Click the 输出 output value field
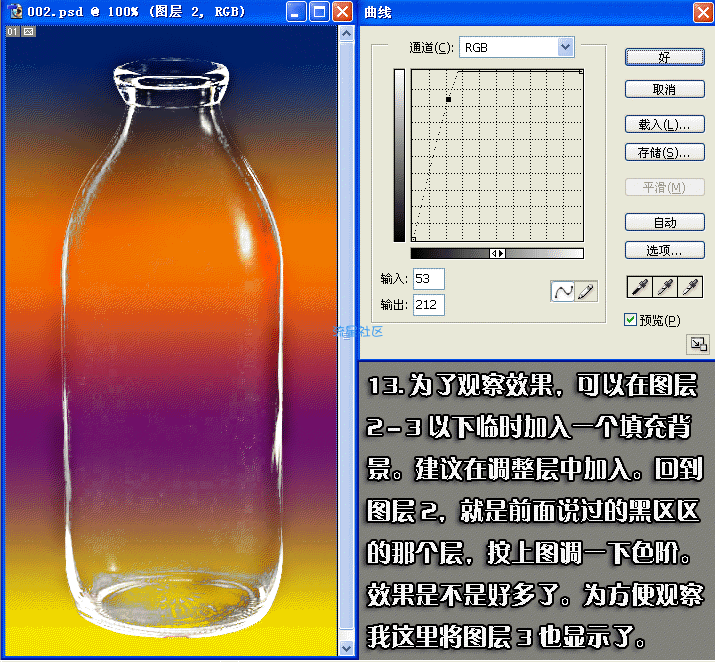The height and width of the screenshot is (662, 715). [429, 305]
